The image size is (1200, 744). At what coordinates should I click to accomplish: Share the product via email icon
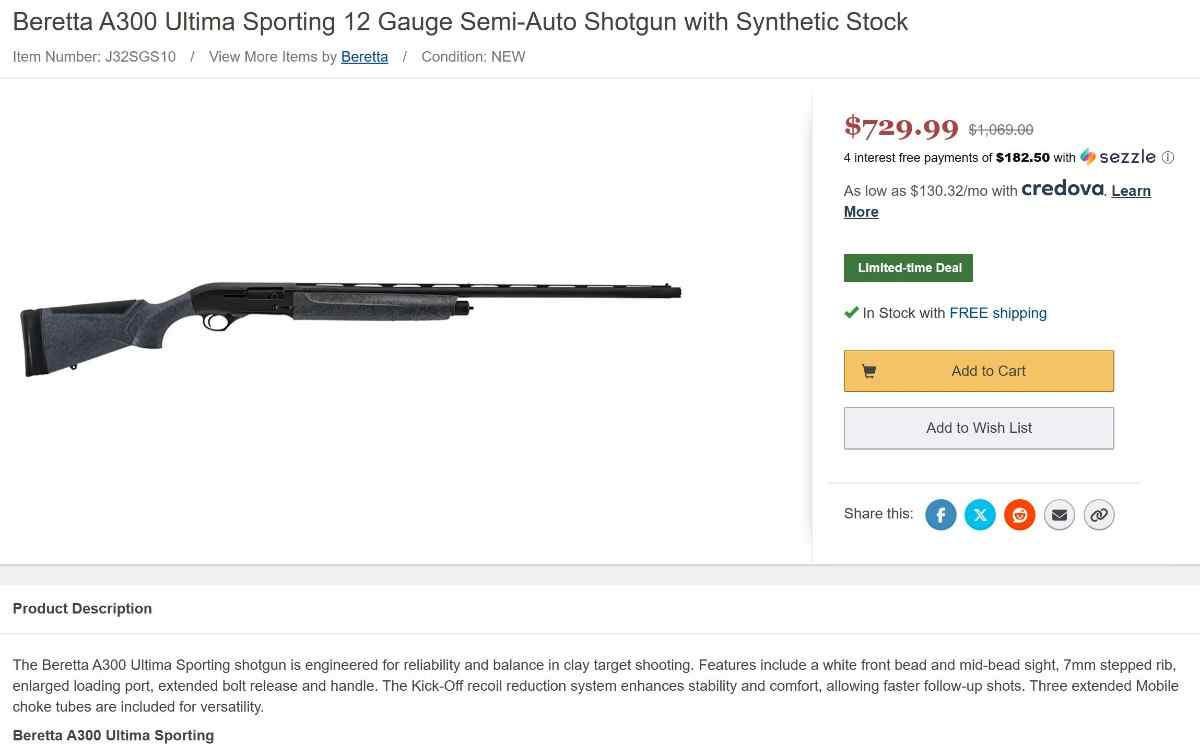[x=1059, y=515]
